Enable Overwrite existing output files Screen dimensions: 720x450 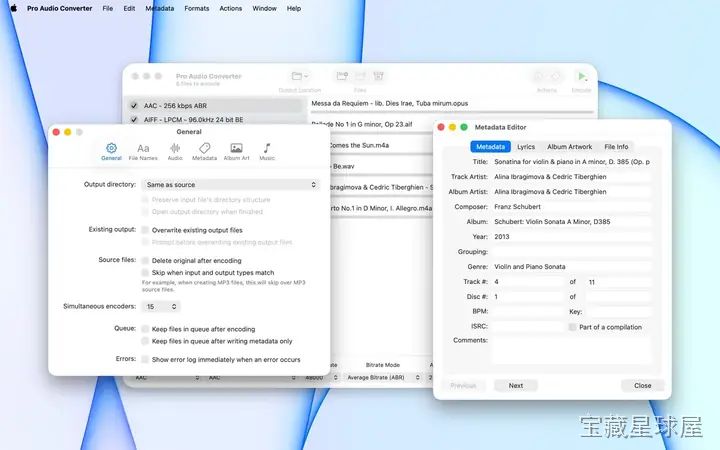[145, 230]
